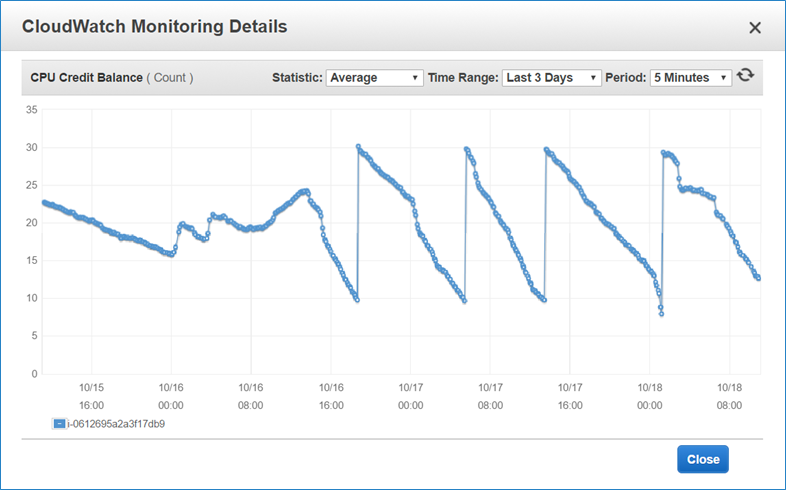Open the Period dropdown showing 5 Minutes

point(691,78)
